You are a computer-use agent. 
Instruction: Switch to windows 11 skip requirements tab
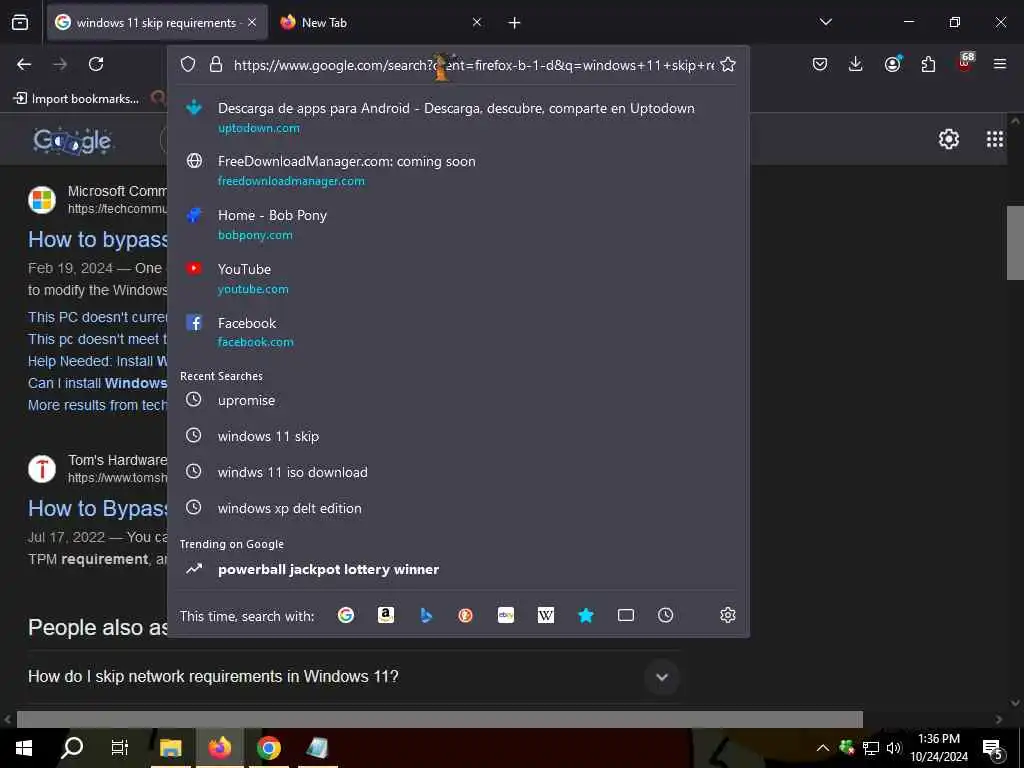tap(157, 23)
